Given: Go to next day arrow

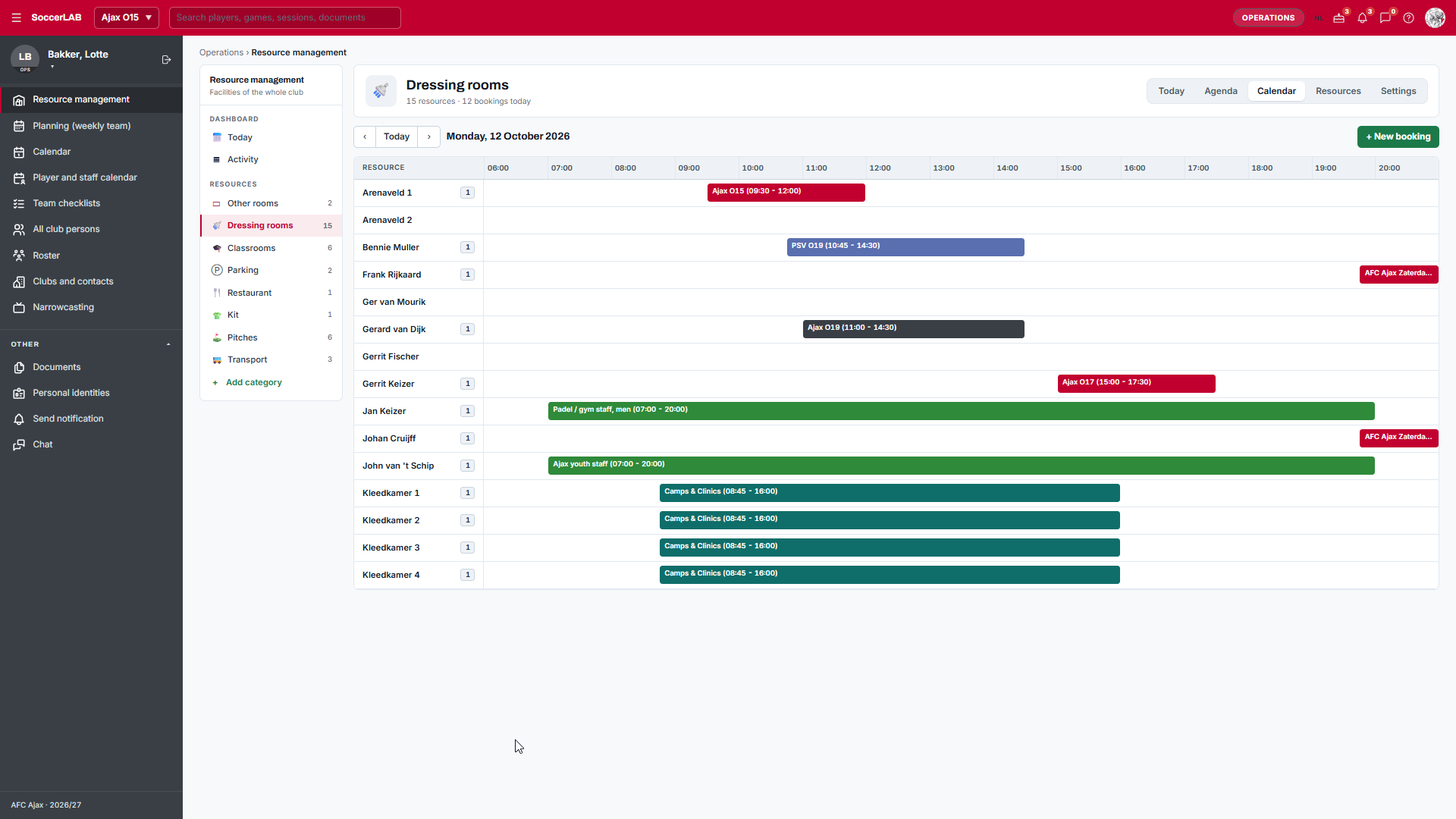Looking at the screenshot, I should tap(429, 136).
